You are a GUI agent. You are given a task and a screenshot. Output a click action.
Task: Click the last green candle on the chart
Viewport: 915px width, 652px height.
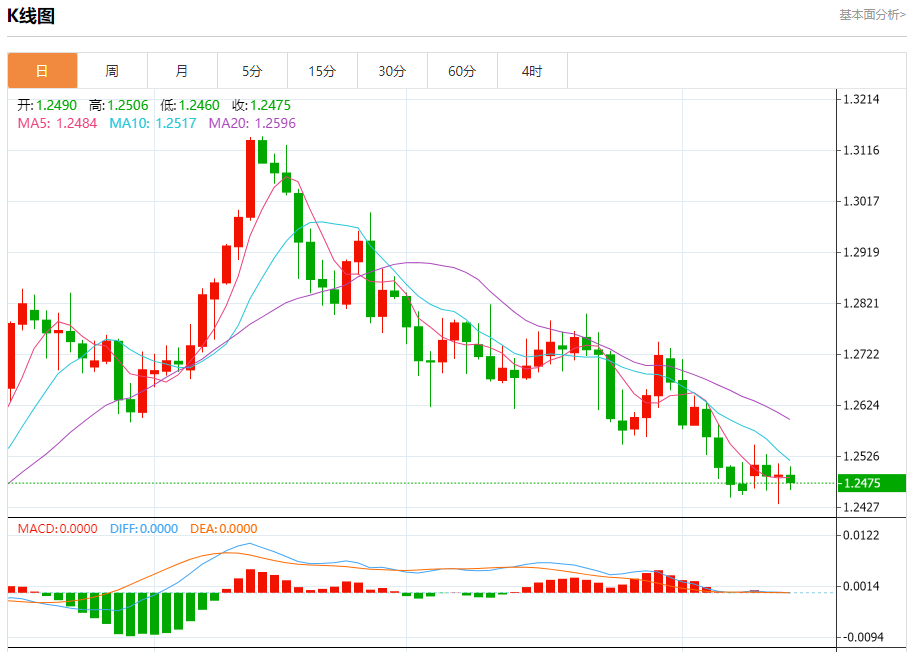pyautogui.click(x=790, y=479)
